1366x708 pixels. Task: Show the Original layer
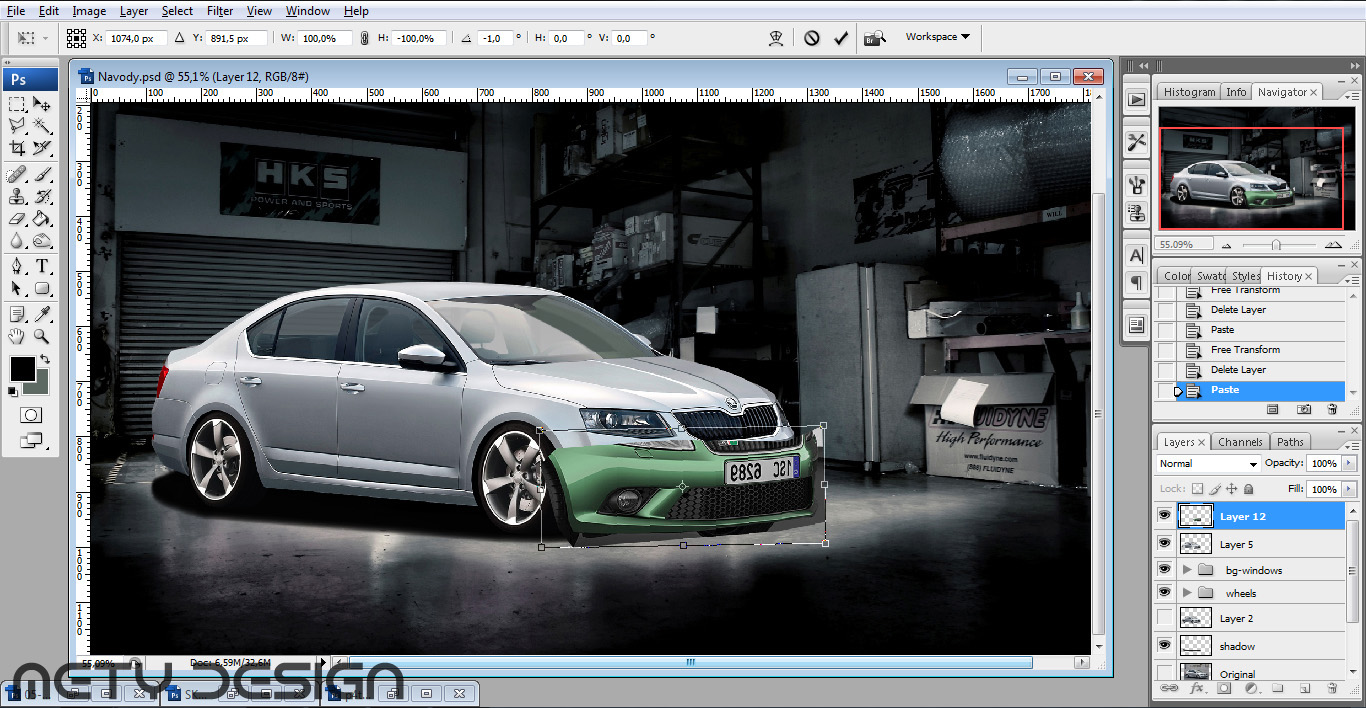coord(1164,673)
